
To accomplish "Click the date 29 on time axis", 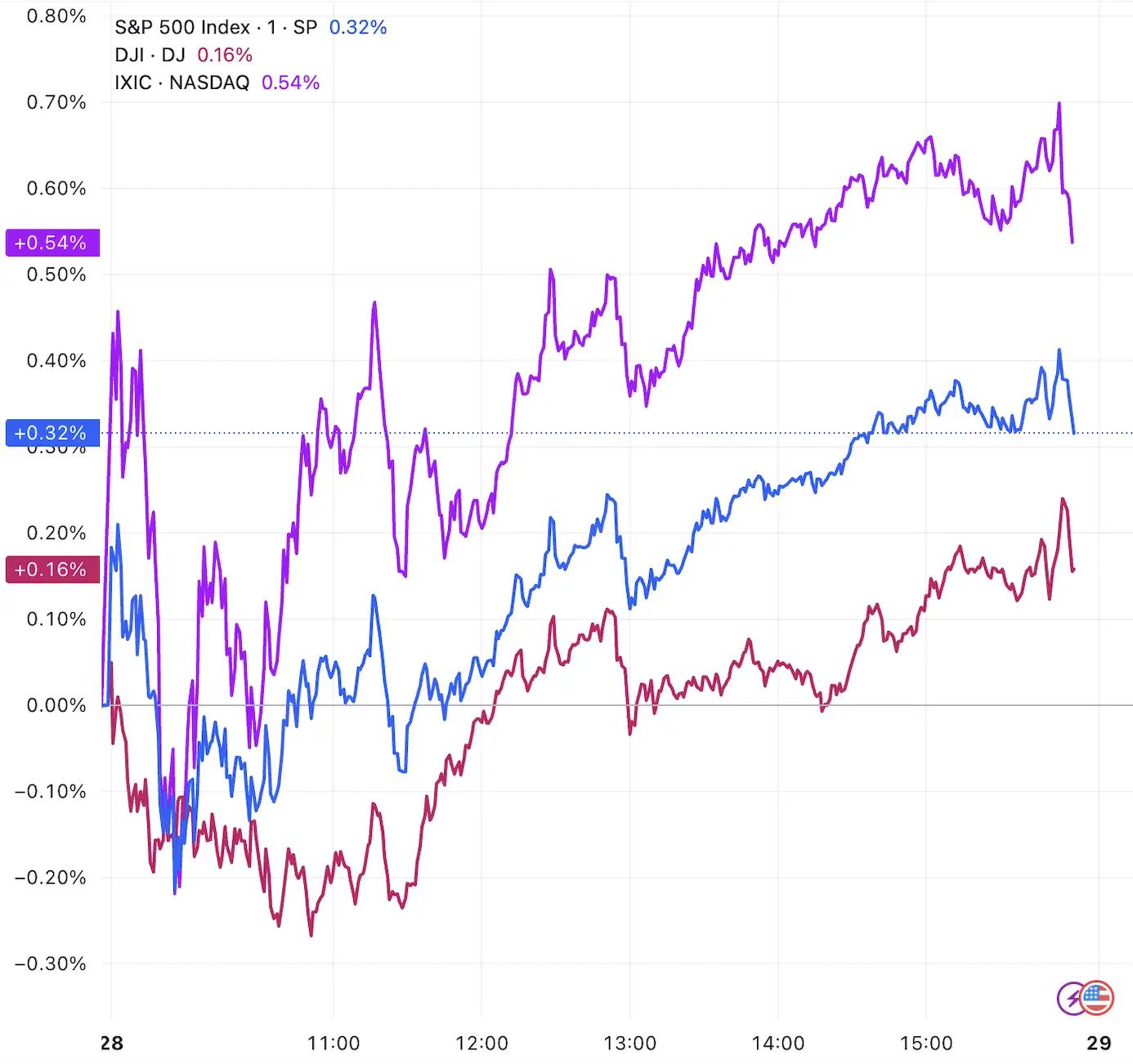I will [x=1099, y=1044].
